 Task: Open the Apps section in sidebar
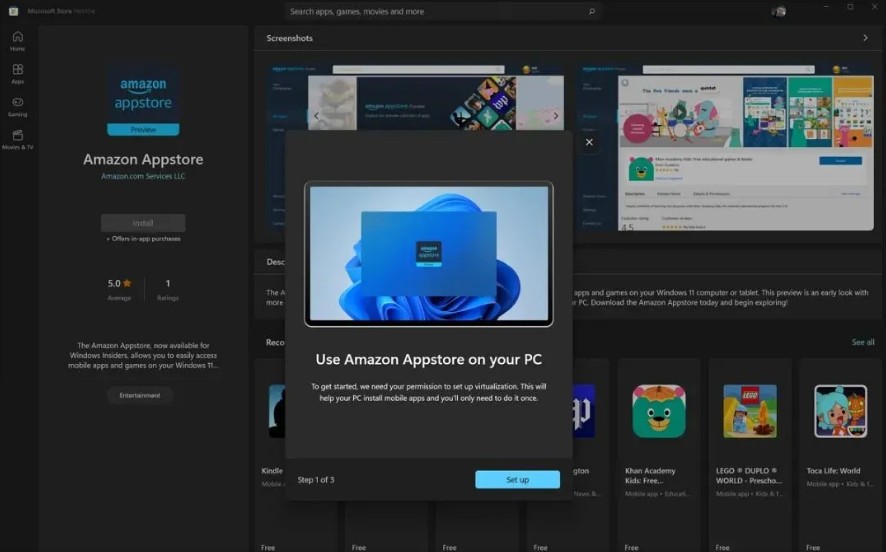[18, 74]
